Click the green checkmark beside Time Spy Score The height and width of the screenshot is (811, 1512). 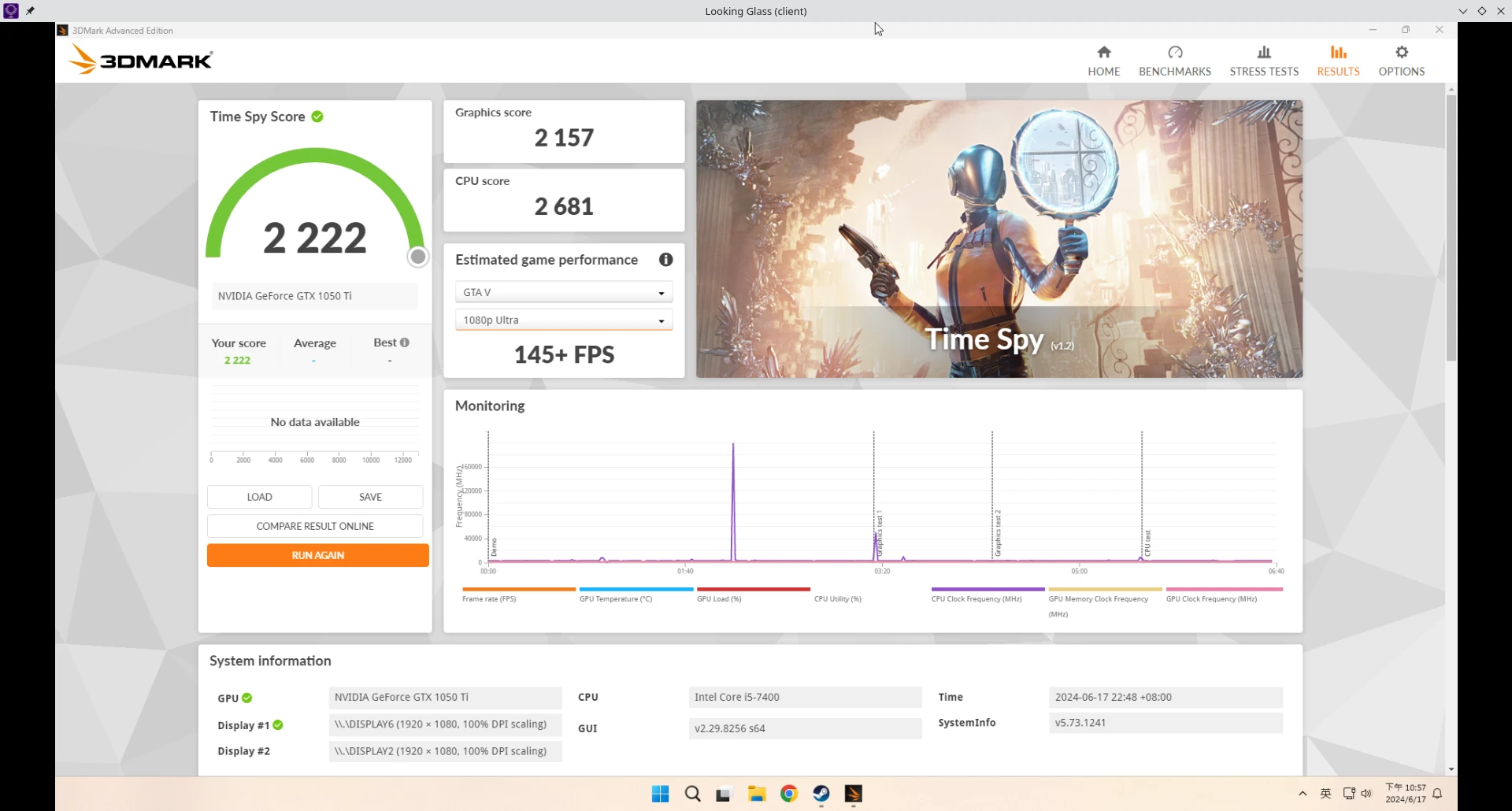coord(317,117)
